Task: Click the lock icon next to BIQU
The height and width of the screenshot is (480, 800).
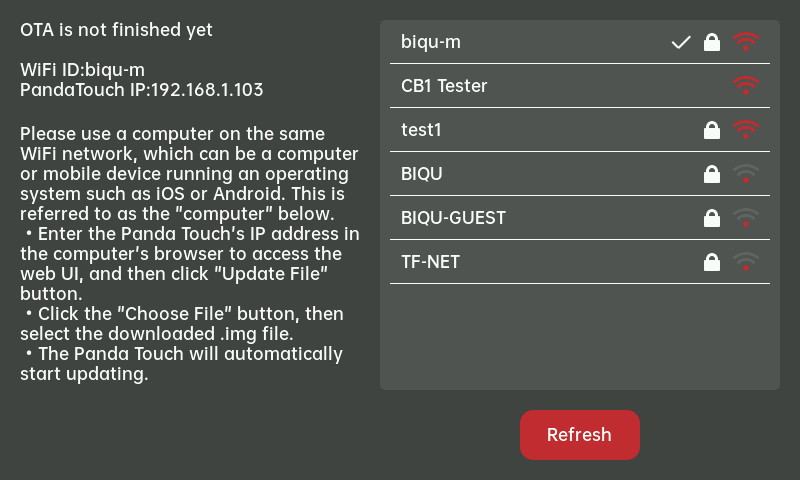Action: pyautogui.click(x=712, y=174)
